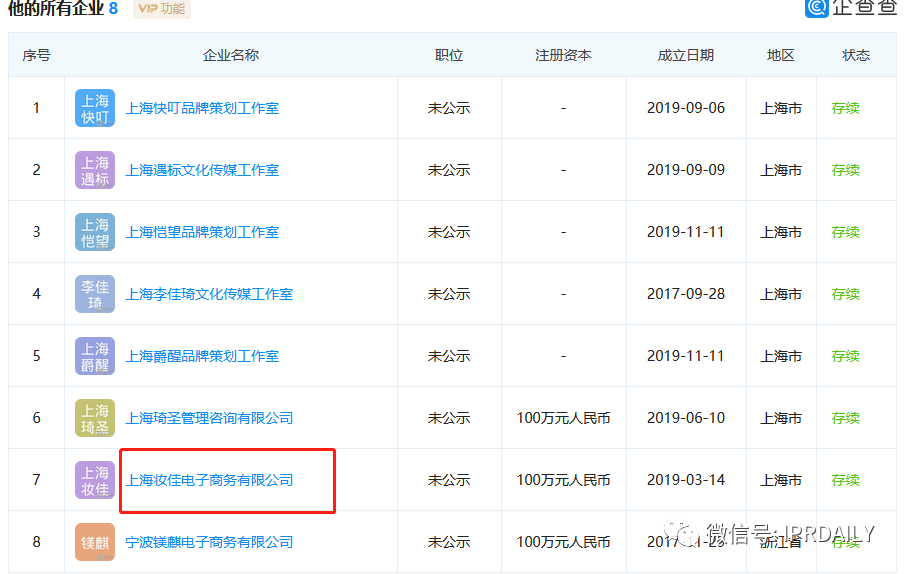Select the date 2019-03-14 cell
Screen dimensions: 904x574
(x=686, y=480)
